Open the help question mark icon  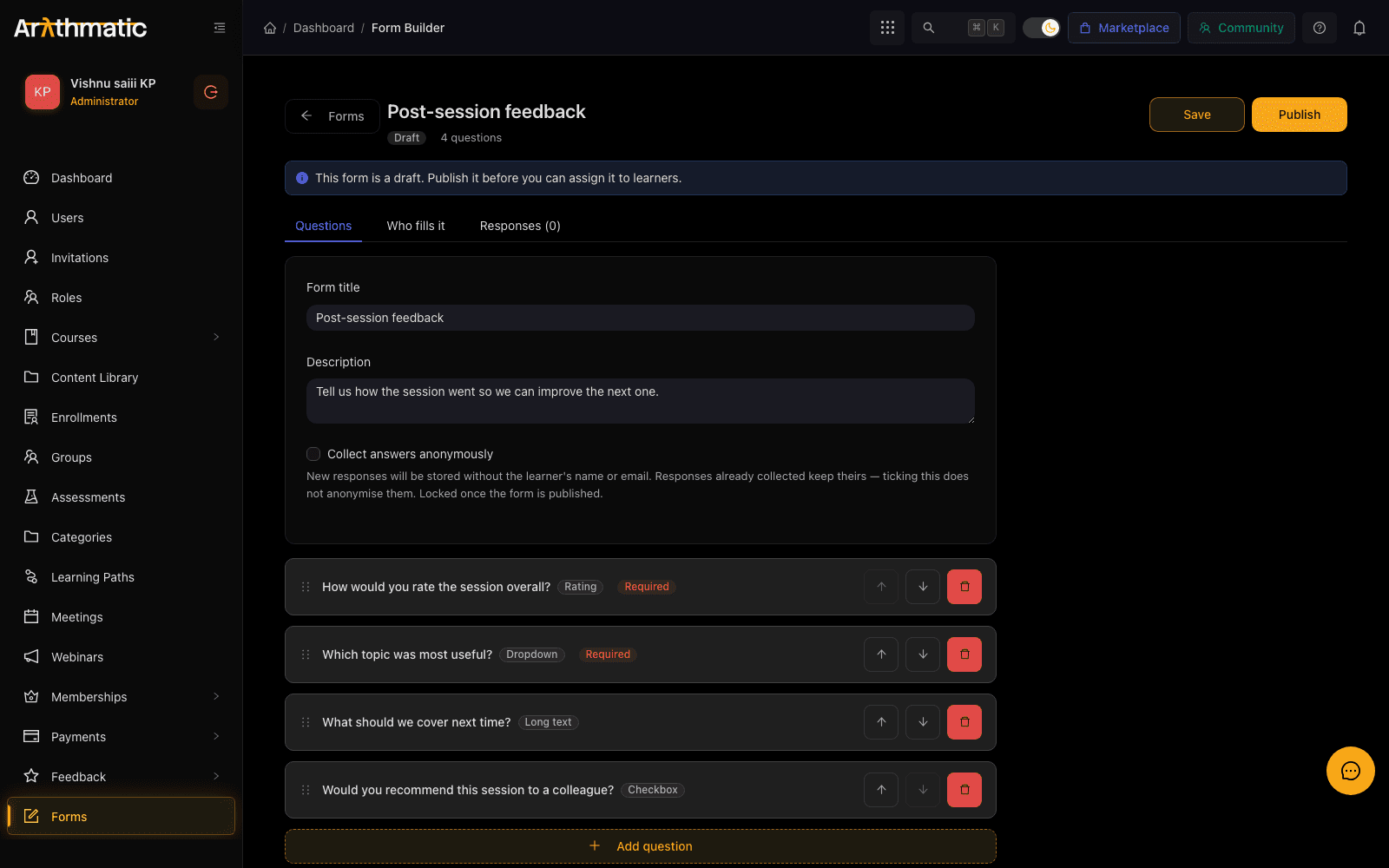pos(1320,28)
